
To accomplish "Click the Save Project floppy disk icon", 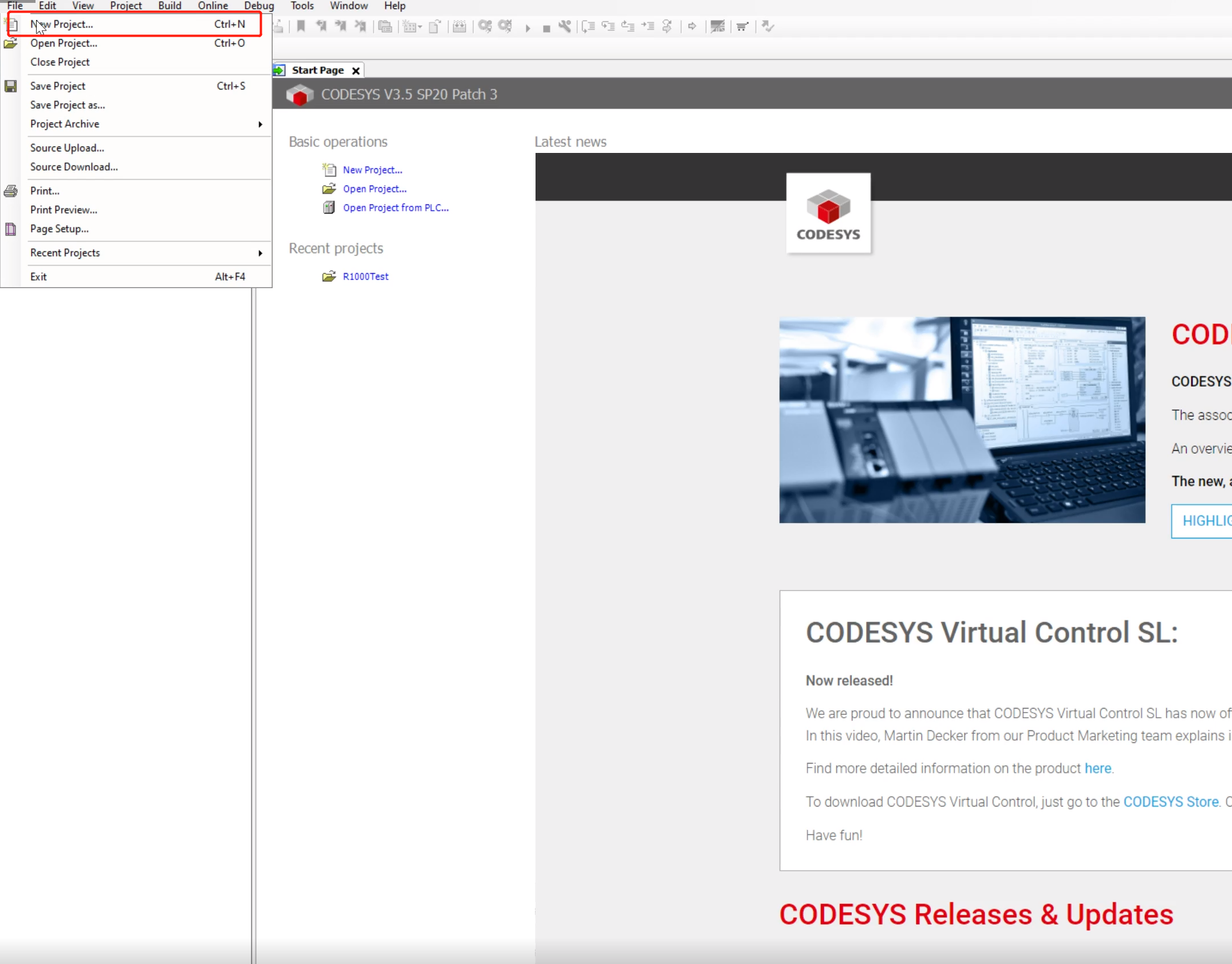I will pyautogui.click(x=11, y=86).
